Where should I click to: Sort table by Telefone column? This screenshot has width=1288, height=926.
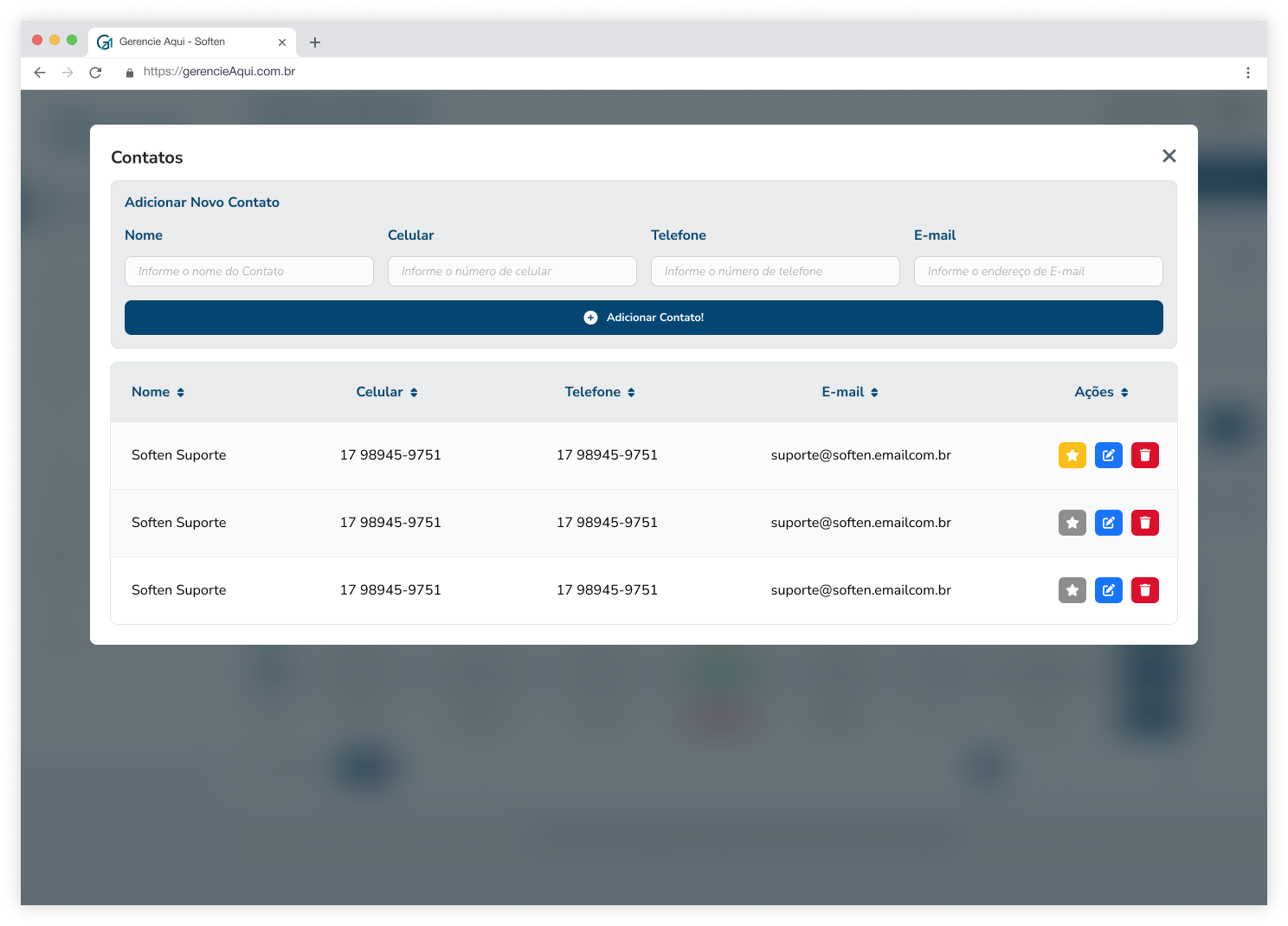[600, 392]
